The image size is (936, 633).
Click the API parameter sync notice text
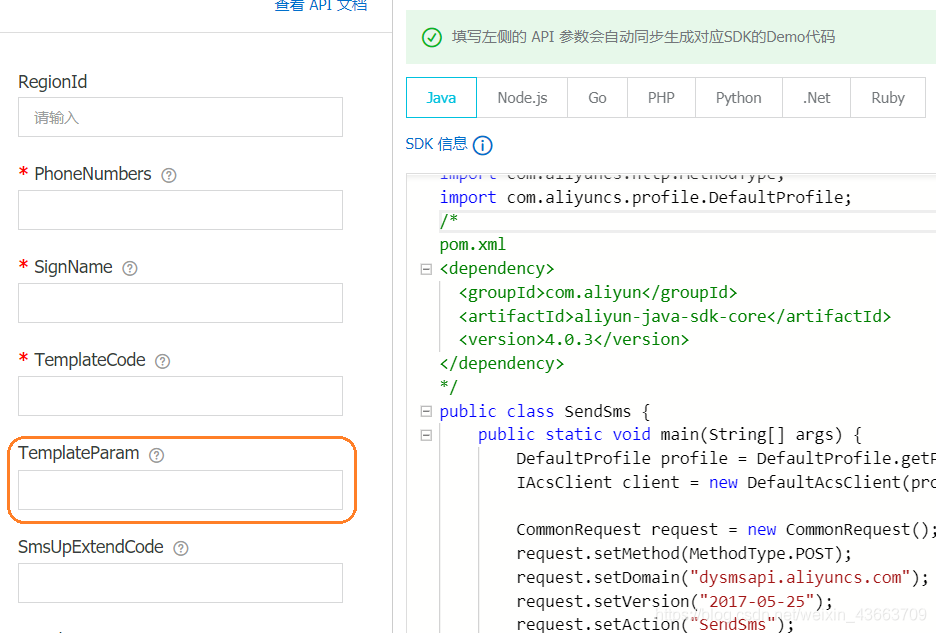click(x=644, y=37)
